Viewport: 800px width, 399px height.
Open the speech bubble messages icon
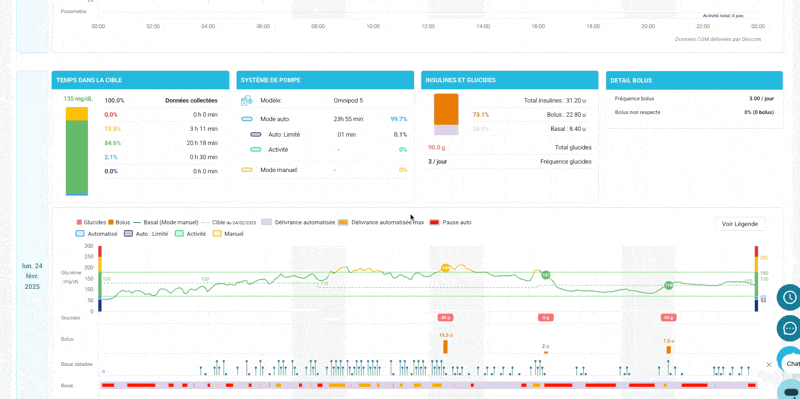point(789,328)
